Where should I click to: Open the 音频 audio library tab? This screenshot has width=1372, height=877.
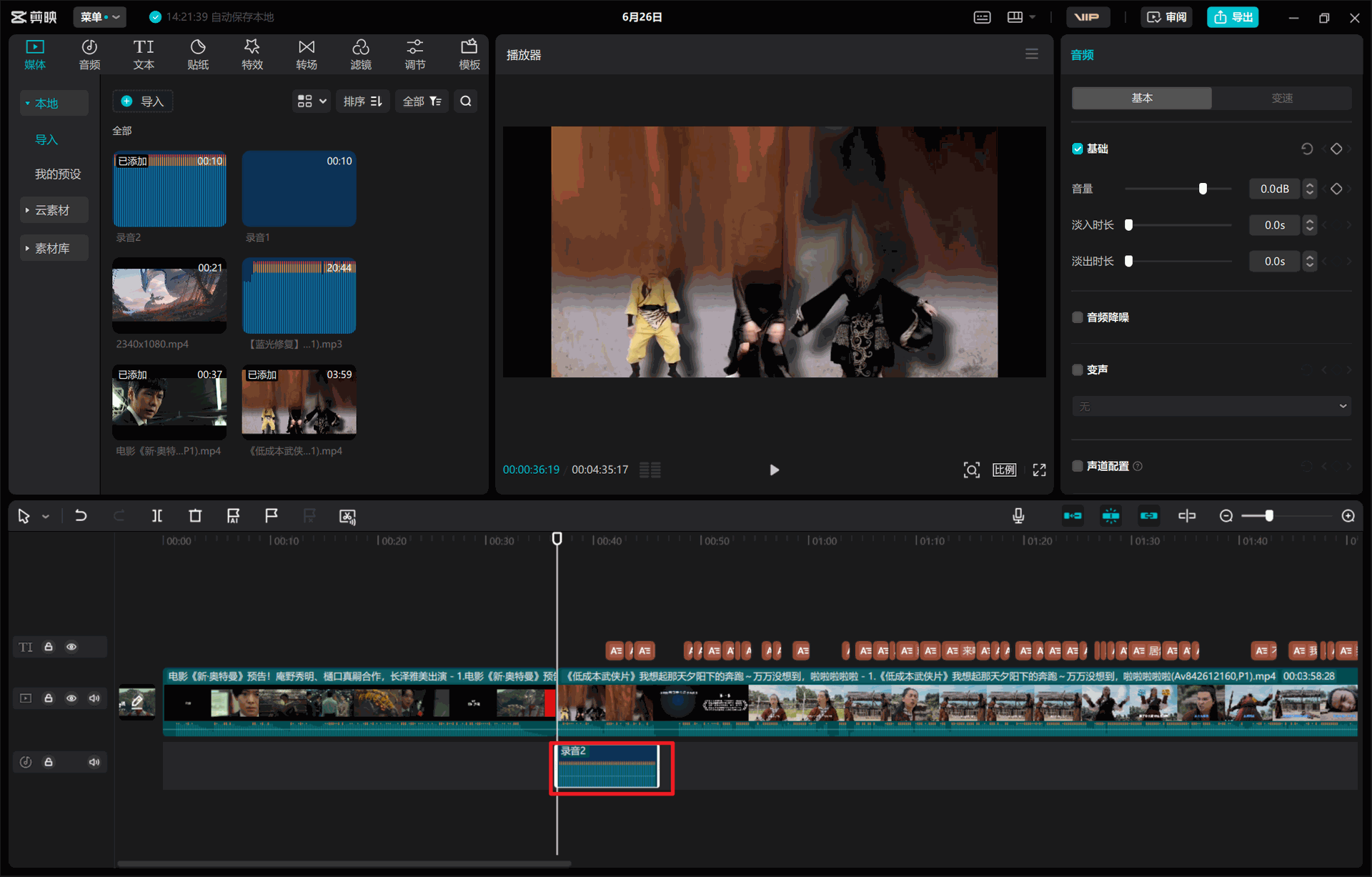(x=89, y=54)
